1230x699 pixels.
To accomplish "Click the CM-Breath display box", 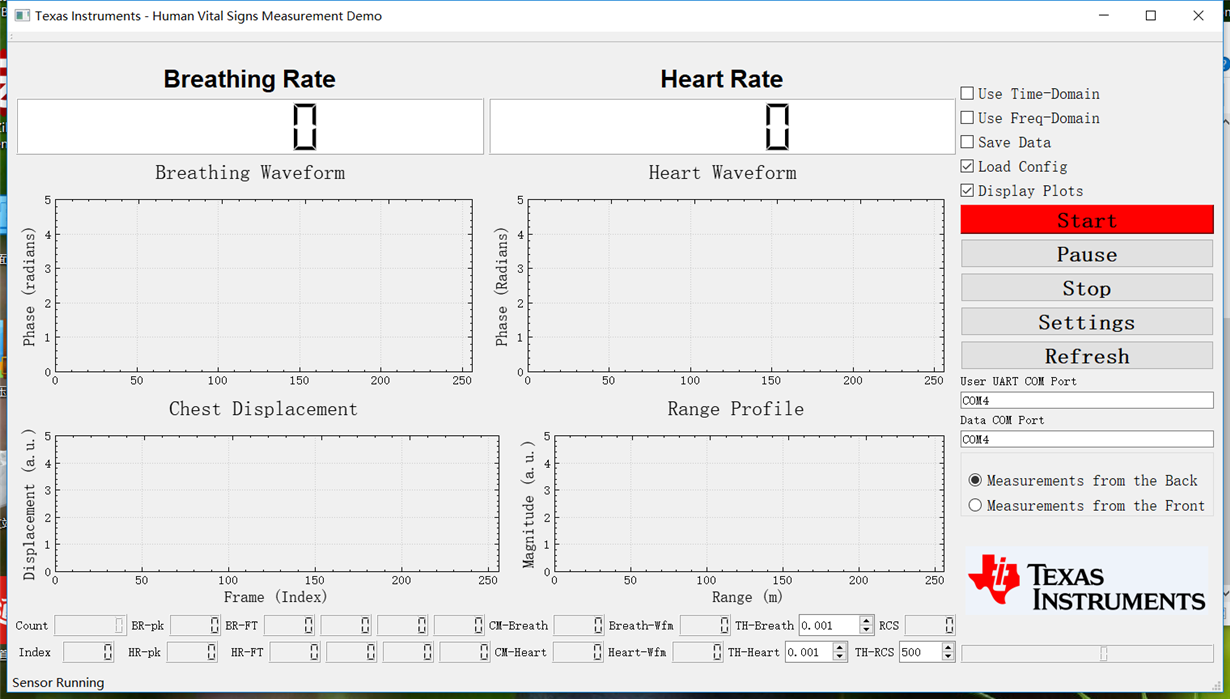I will pyautogui.click(x=579, y=625).
